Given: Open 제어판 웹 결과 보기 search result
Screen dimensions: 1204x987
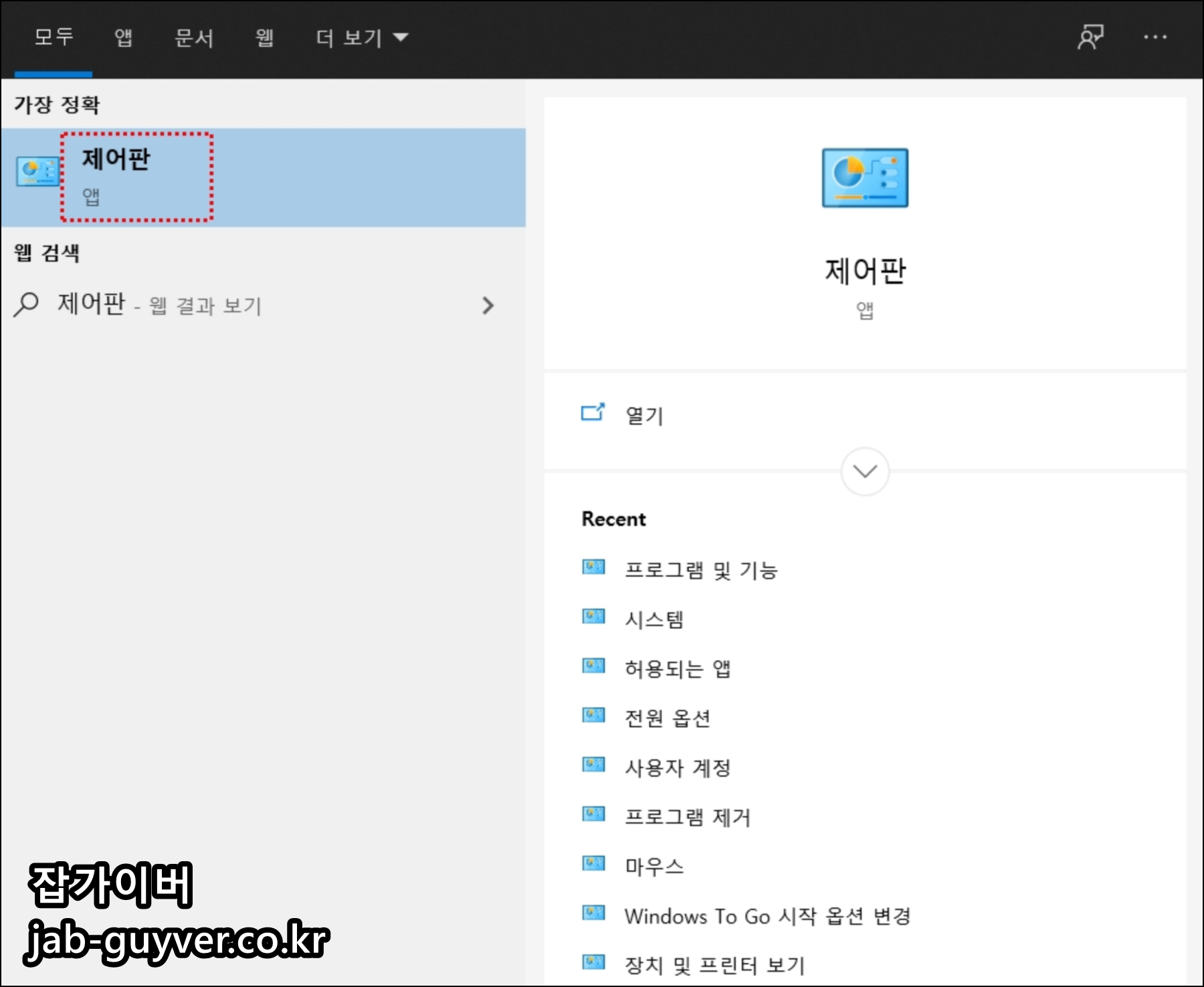Looking at the screenshot, I should [263, 305].
